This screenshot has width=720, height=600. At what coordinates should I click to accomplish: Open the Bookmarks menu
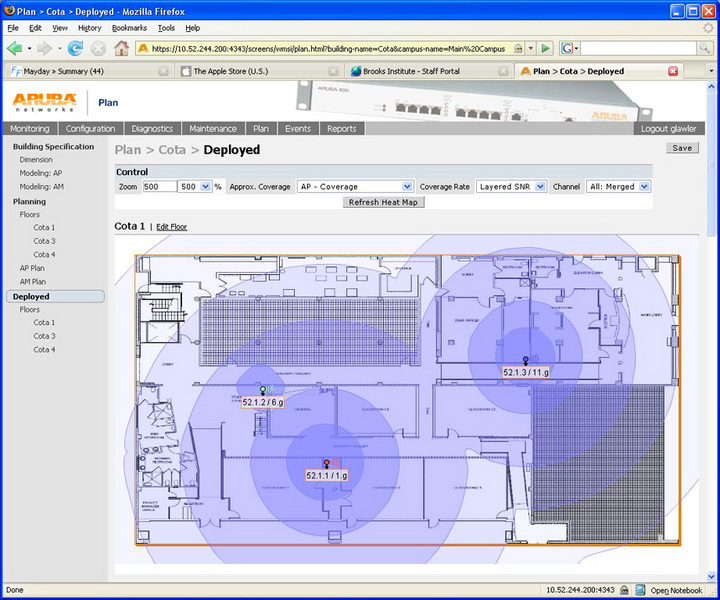(x=129, y=28)
